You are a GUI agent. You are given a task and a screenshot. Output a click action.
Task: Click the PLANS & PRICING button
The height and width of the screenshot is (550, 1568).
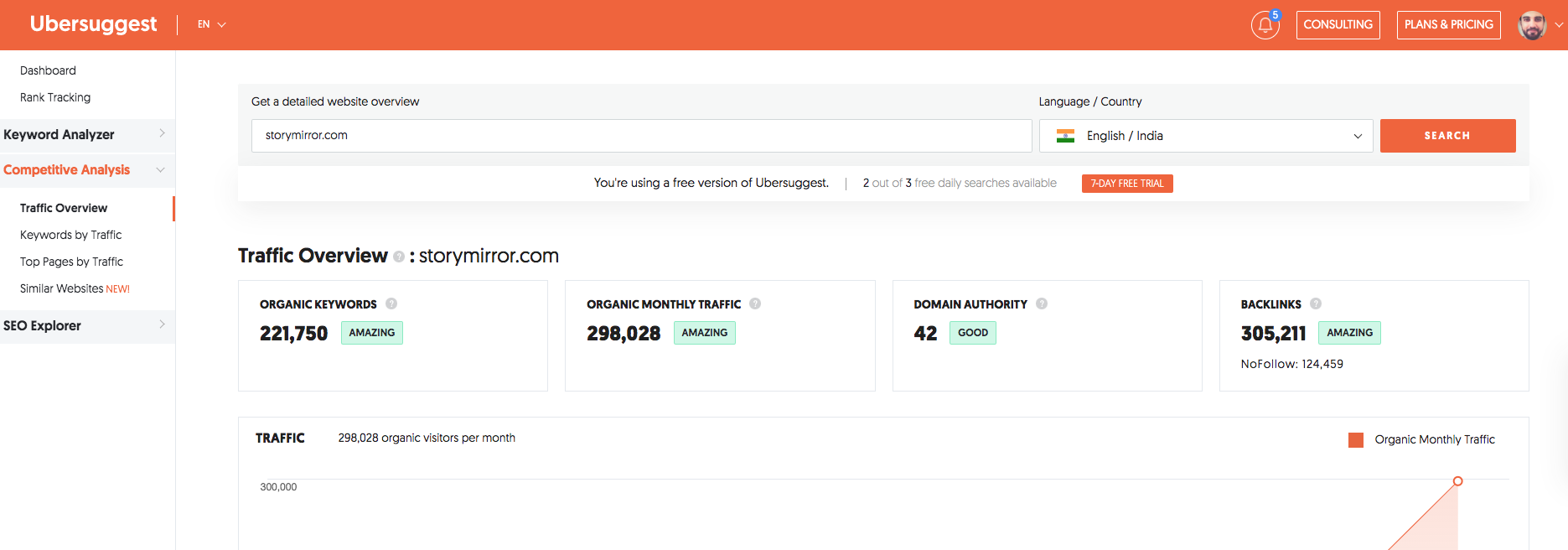coord(1448,24)
